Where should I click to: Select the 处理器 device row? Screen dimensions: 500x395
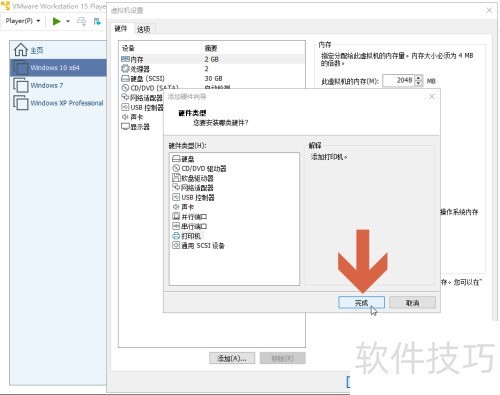click(212, 69)
